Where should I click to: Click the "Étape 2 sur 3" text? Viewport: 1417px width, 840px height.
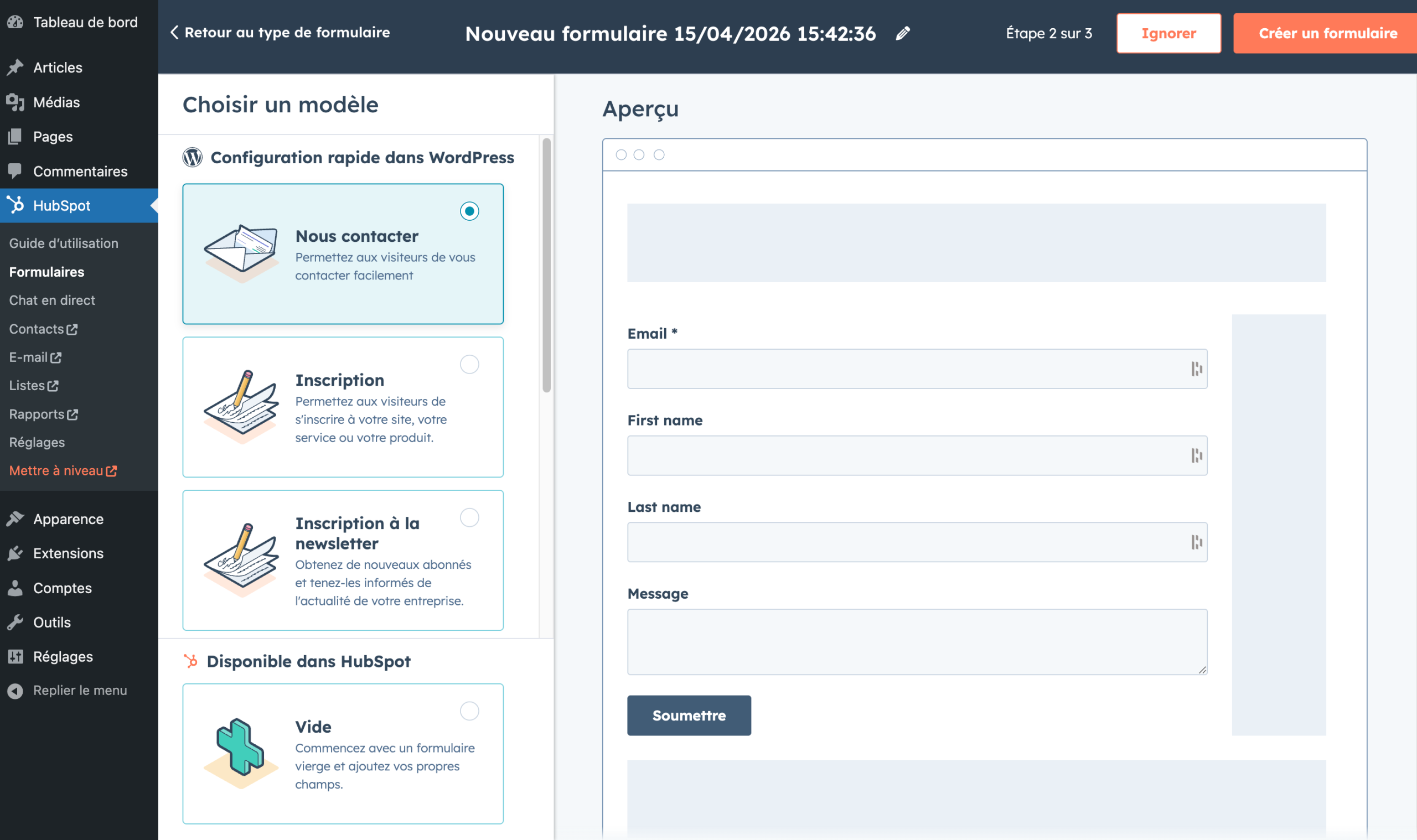[x=1049, y=33]
